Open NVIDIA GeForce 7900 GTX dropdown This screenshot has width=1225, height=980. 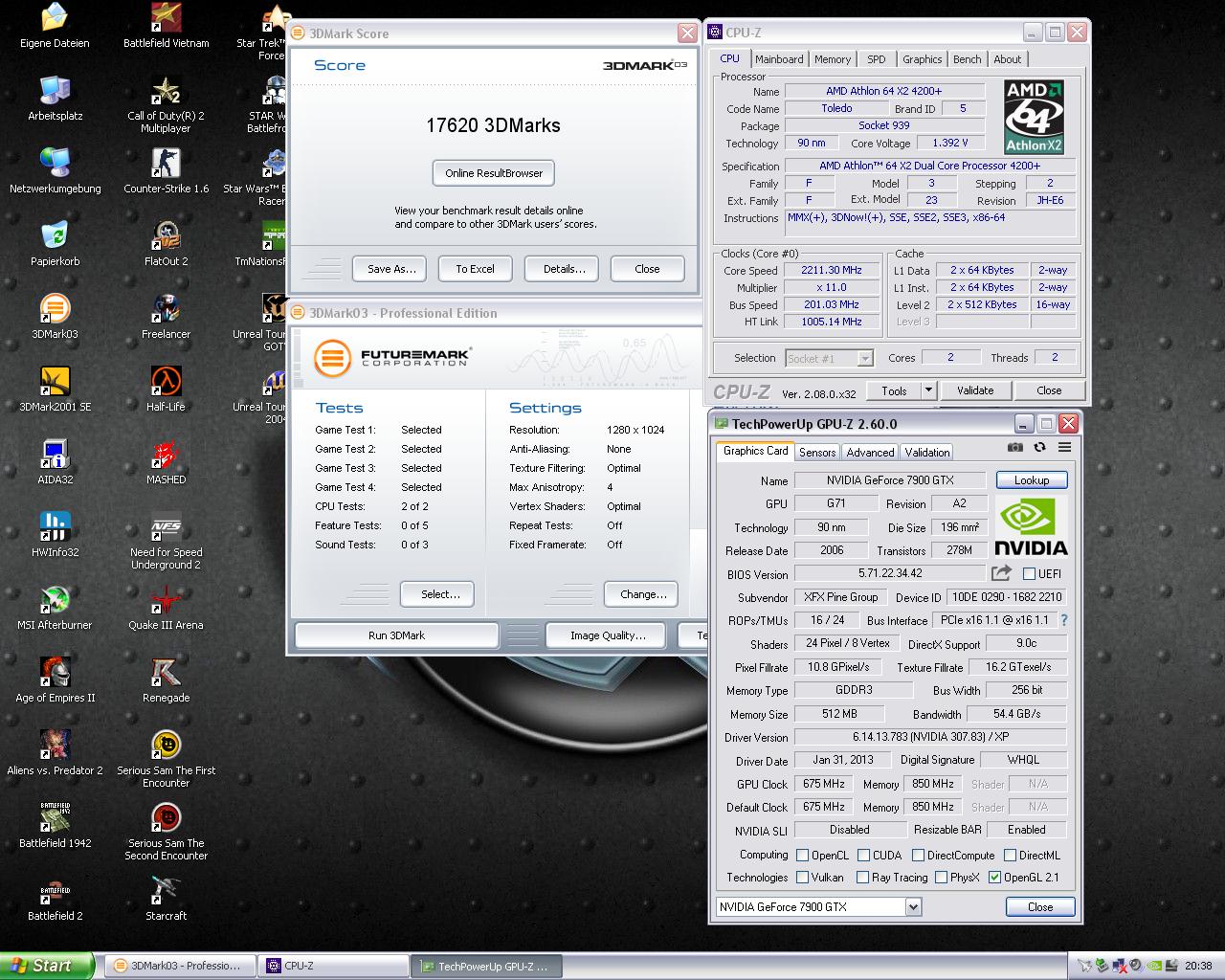(818, 906)
